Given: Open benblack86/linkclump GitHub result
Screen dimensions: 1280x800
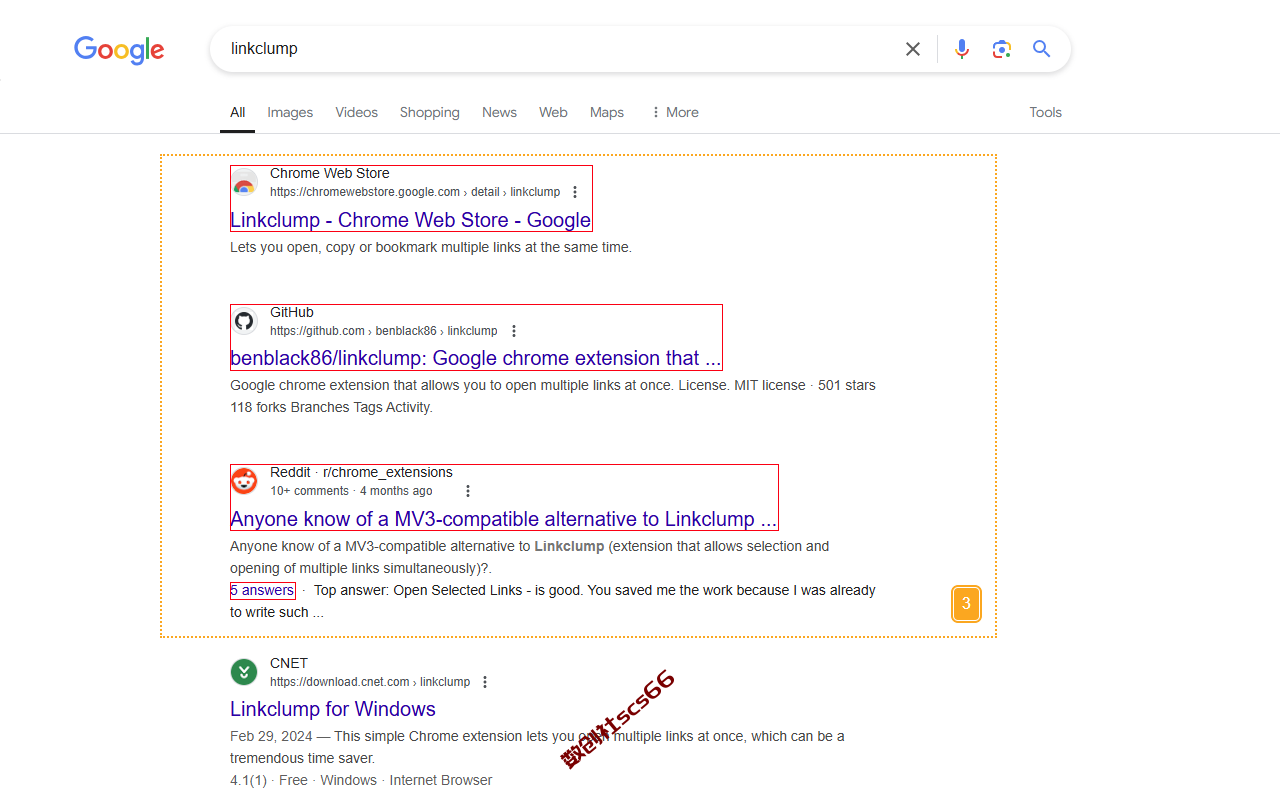Looking at the screenshot, I should [475, 358].
